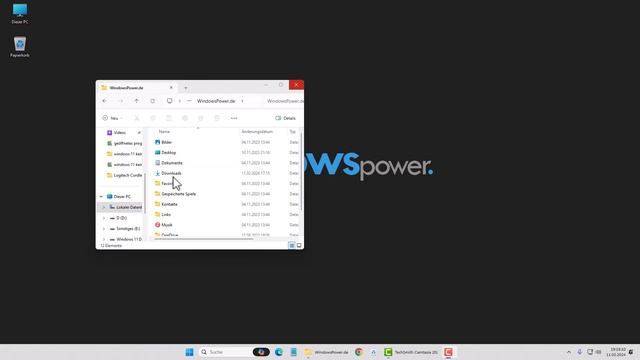Open Dieser PC desktop icon
This screenshot has width=640, height=360.
click(x=20, y=13)
